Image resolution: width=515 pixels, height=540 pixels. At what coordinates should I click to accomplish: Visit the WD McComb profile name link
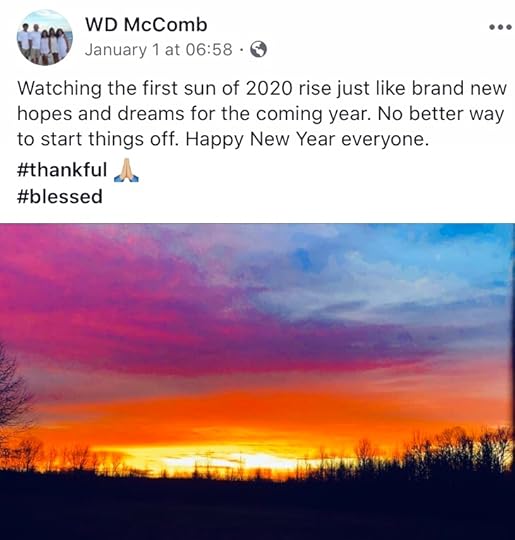(x=146, y=25)
